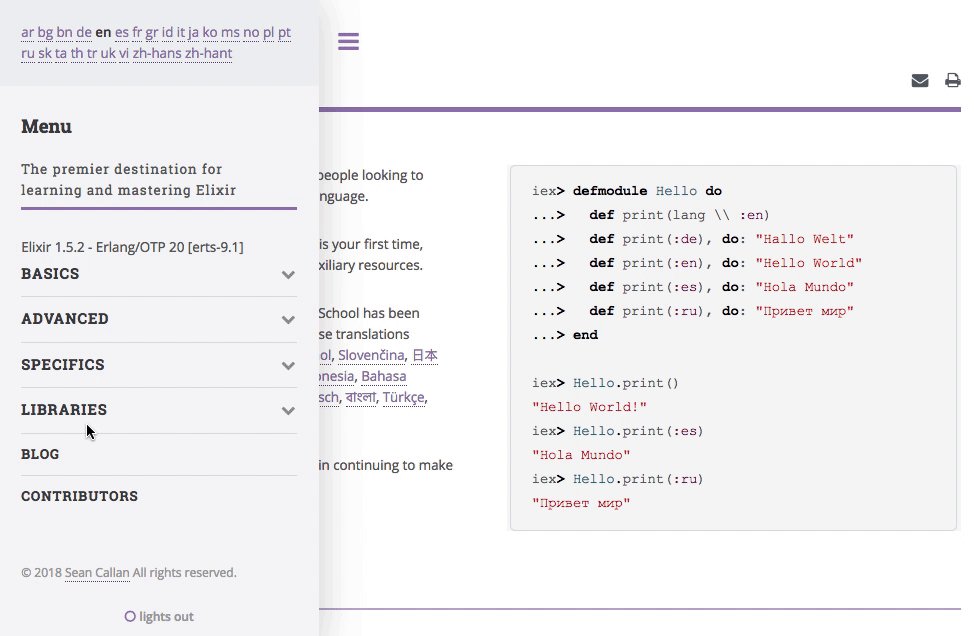Expand the Specifics section chevron
This screenshot has width=974, height=636.
tap(288, 365)
